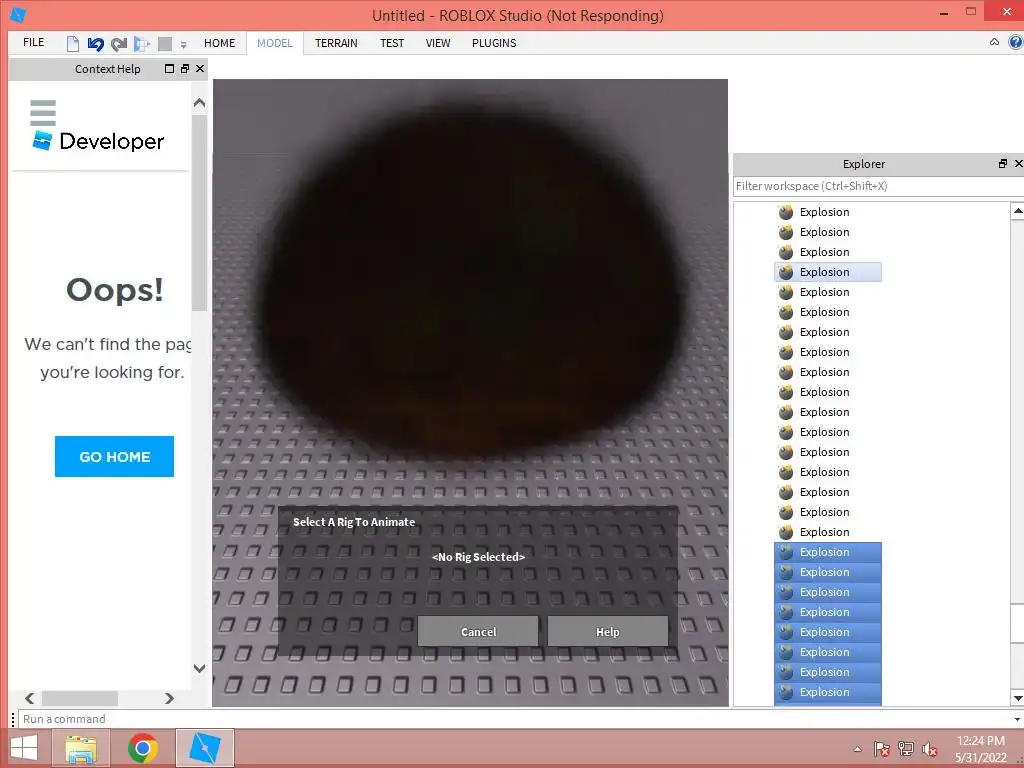The height and width of the screenshot is (768, 1024).
Task: Click the gray stop square icon
Action: click(x=165, y=44)
